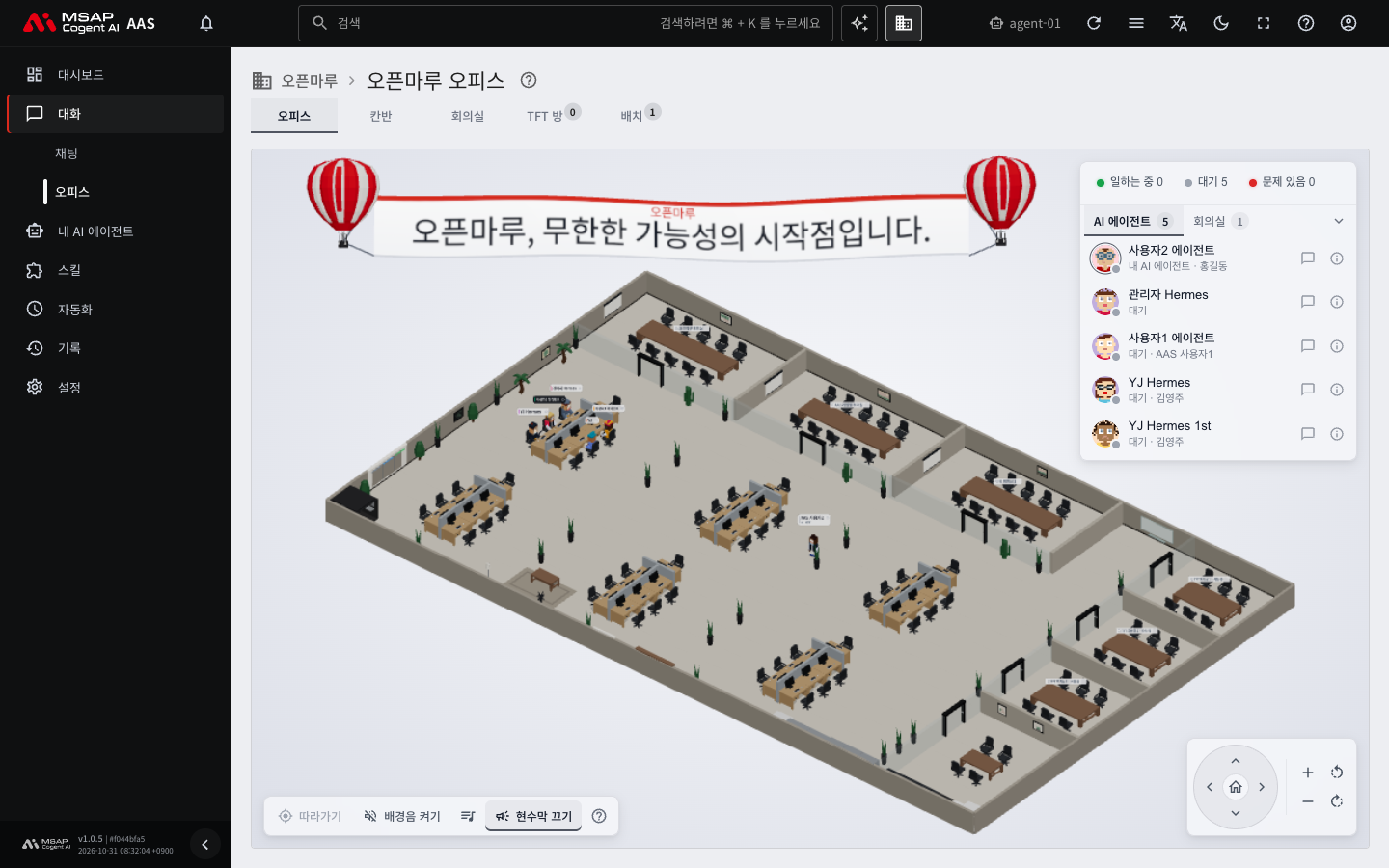Pan the view right with the arrow

(1262, 787)
